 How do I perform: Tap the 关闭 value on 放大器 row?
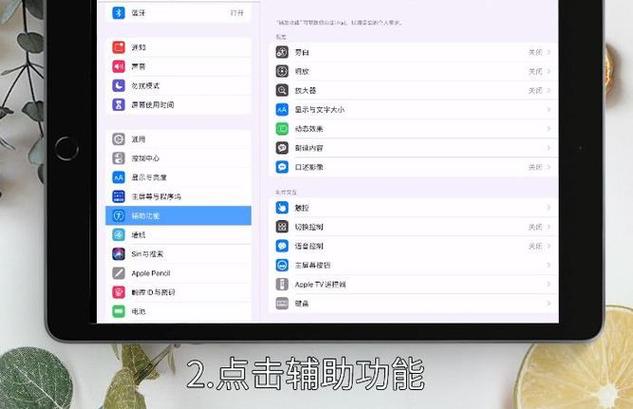click(x=536, y=90)
